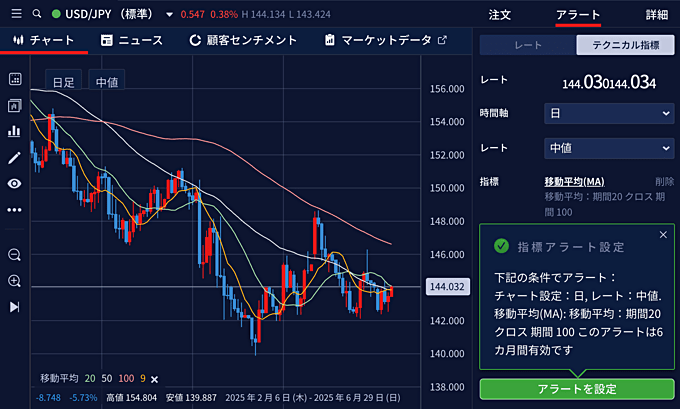680x409 pixels.
Task: Open the three-dot more options icon
Action: [14, 210]
